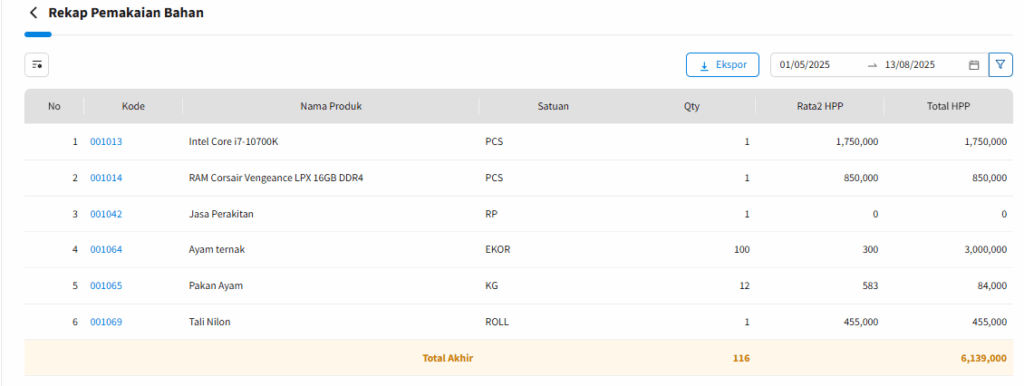The width and height of the screenshot is (1024, 386).
Task: Click the ROLL unit cell
Action: pos(496,321)
